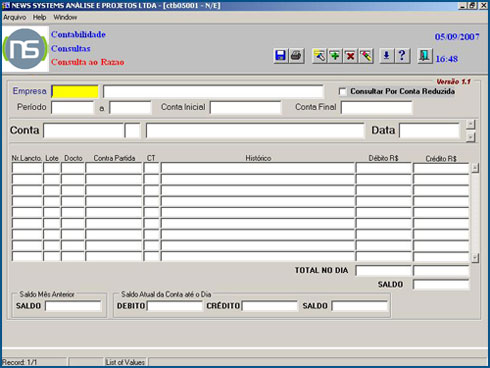490x368 pixels.
Task: Click List of Values in status bar
Action: click(125, 362)
